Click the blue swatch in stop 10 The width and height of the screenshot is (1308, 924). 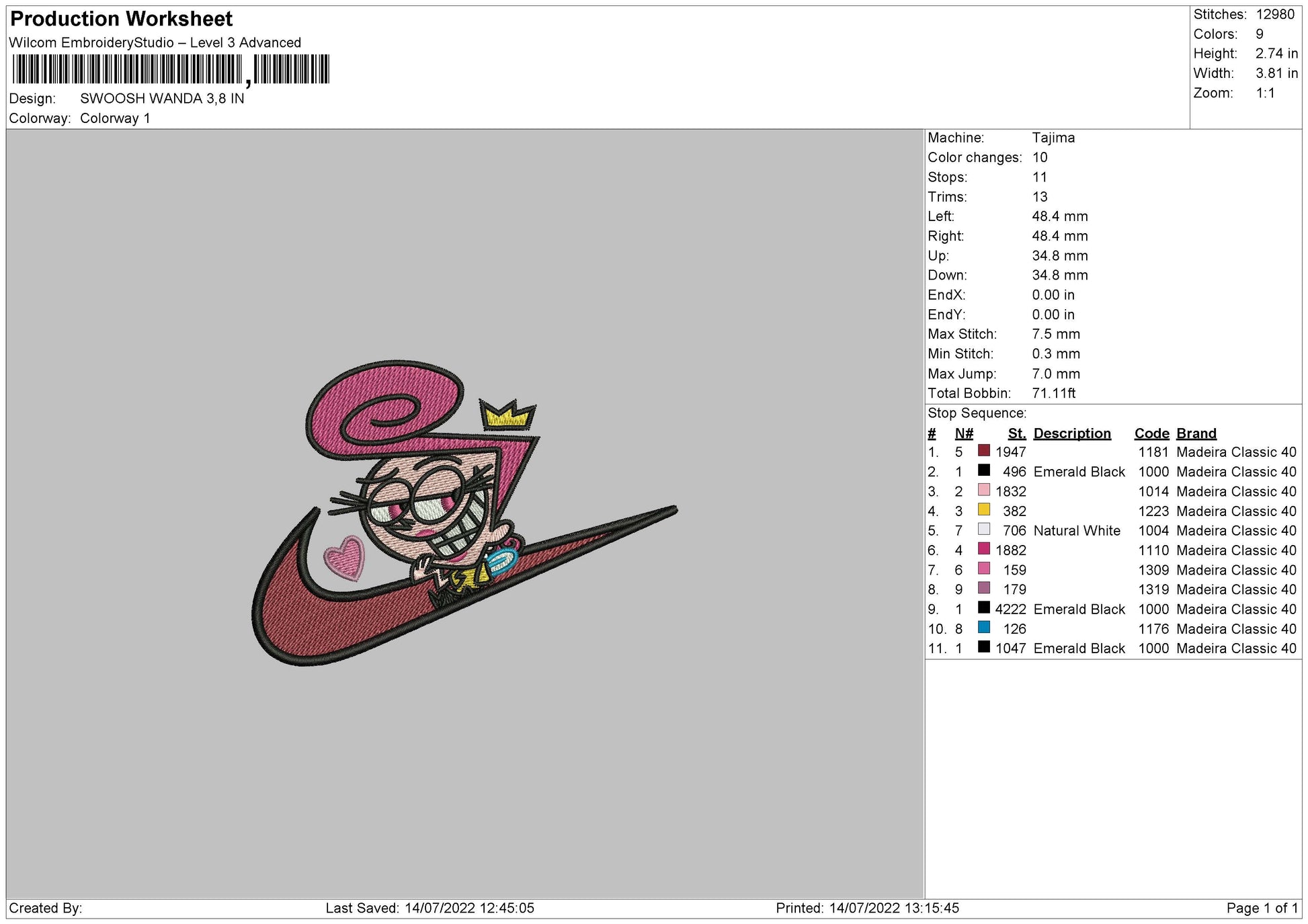click(x=983, y=628)
